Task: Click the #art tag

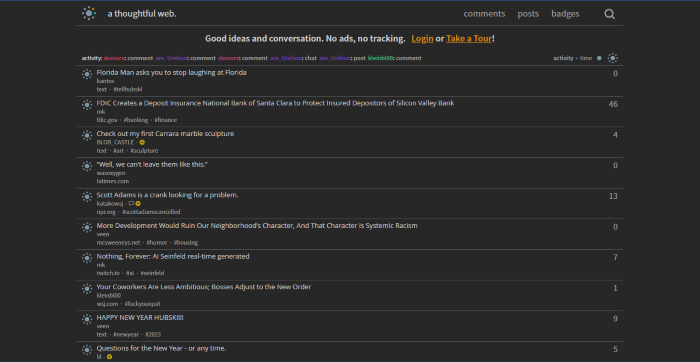Action: 118,151
